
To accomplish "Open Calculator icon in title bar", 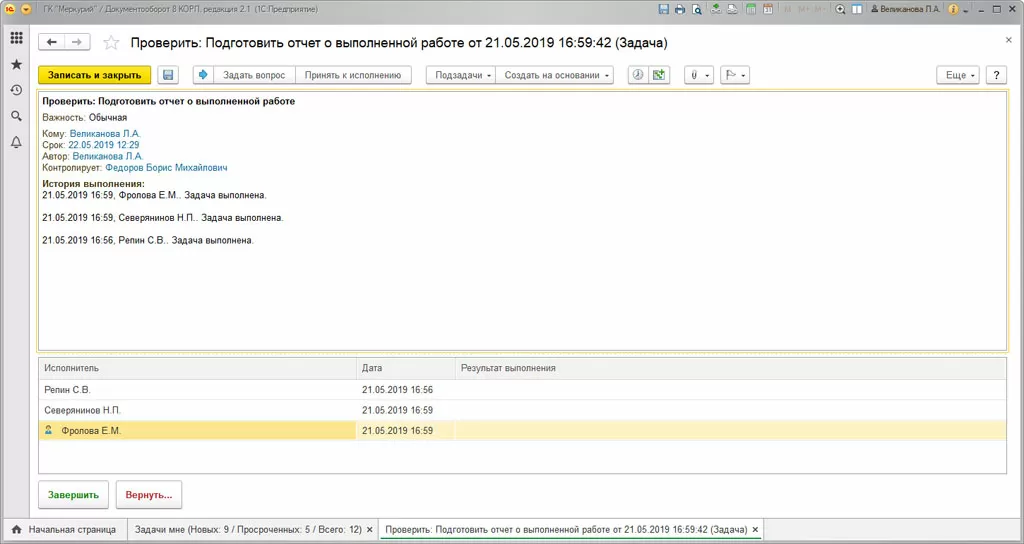I will [751, 9].
